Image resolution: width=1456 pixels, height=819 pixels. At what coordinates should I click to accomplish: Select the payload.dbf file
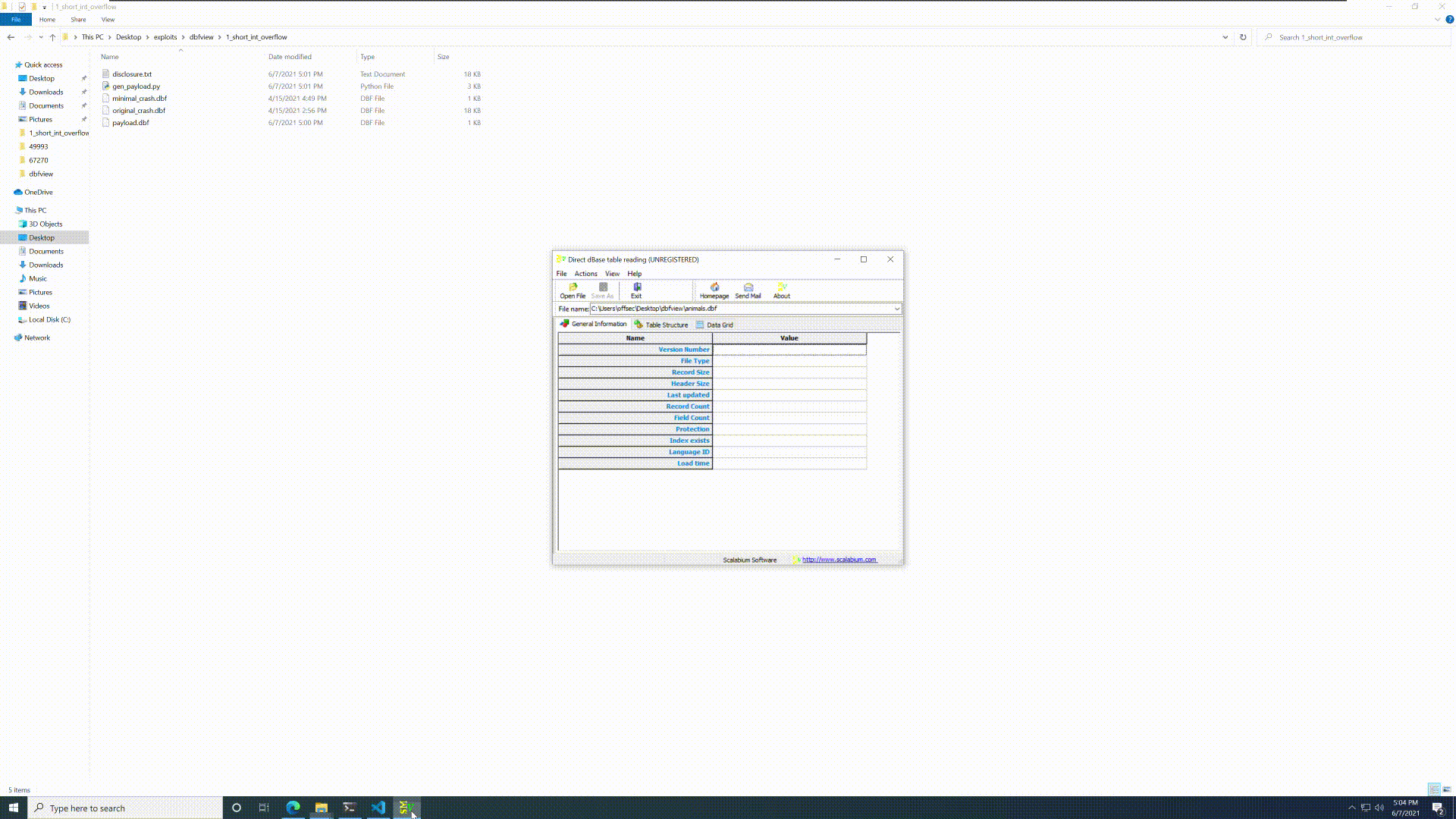(x=130, y=123)
